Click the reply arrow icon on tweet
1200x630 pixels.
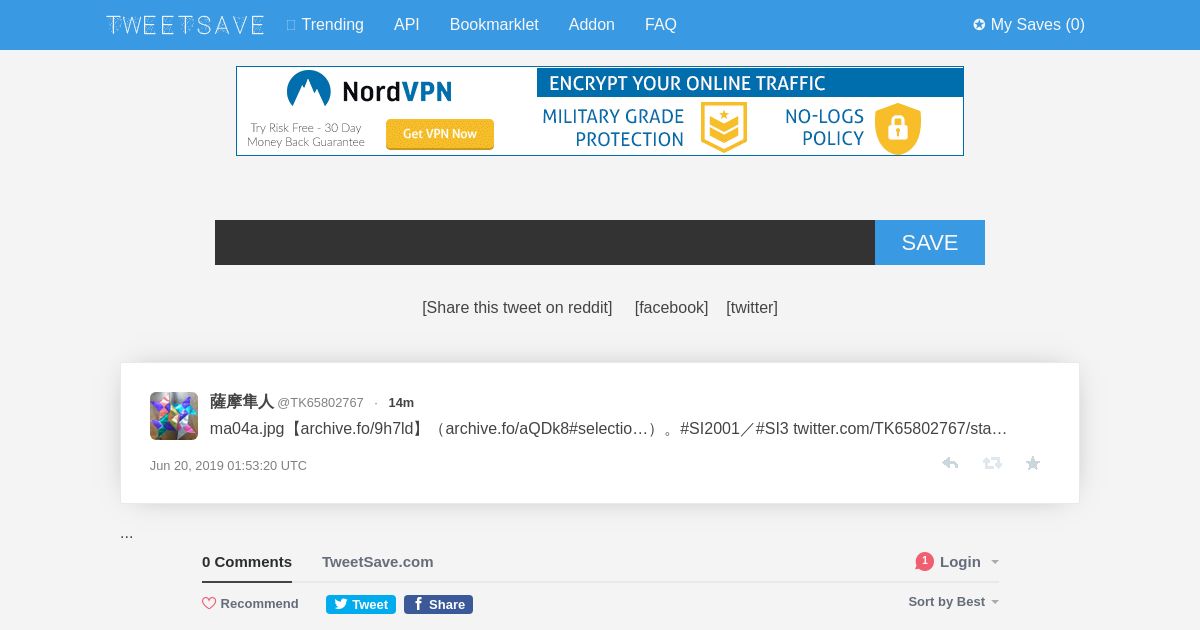coord(951,463)
